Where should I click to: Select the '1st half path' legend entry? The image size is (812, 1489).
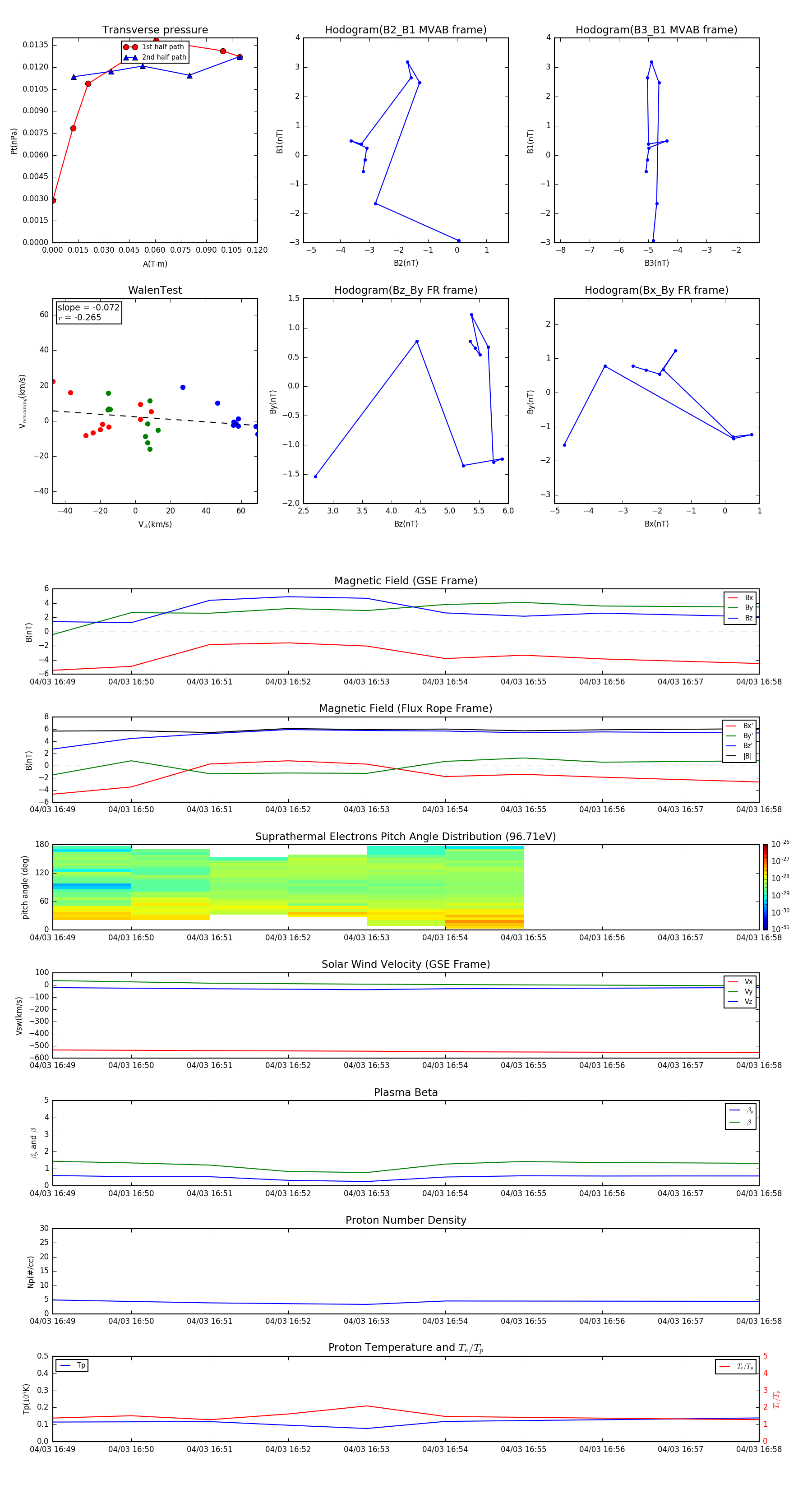point(154,47)
